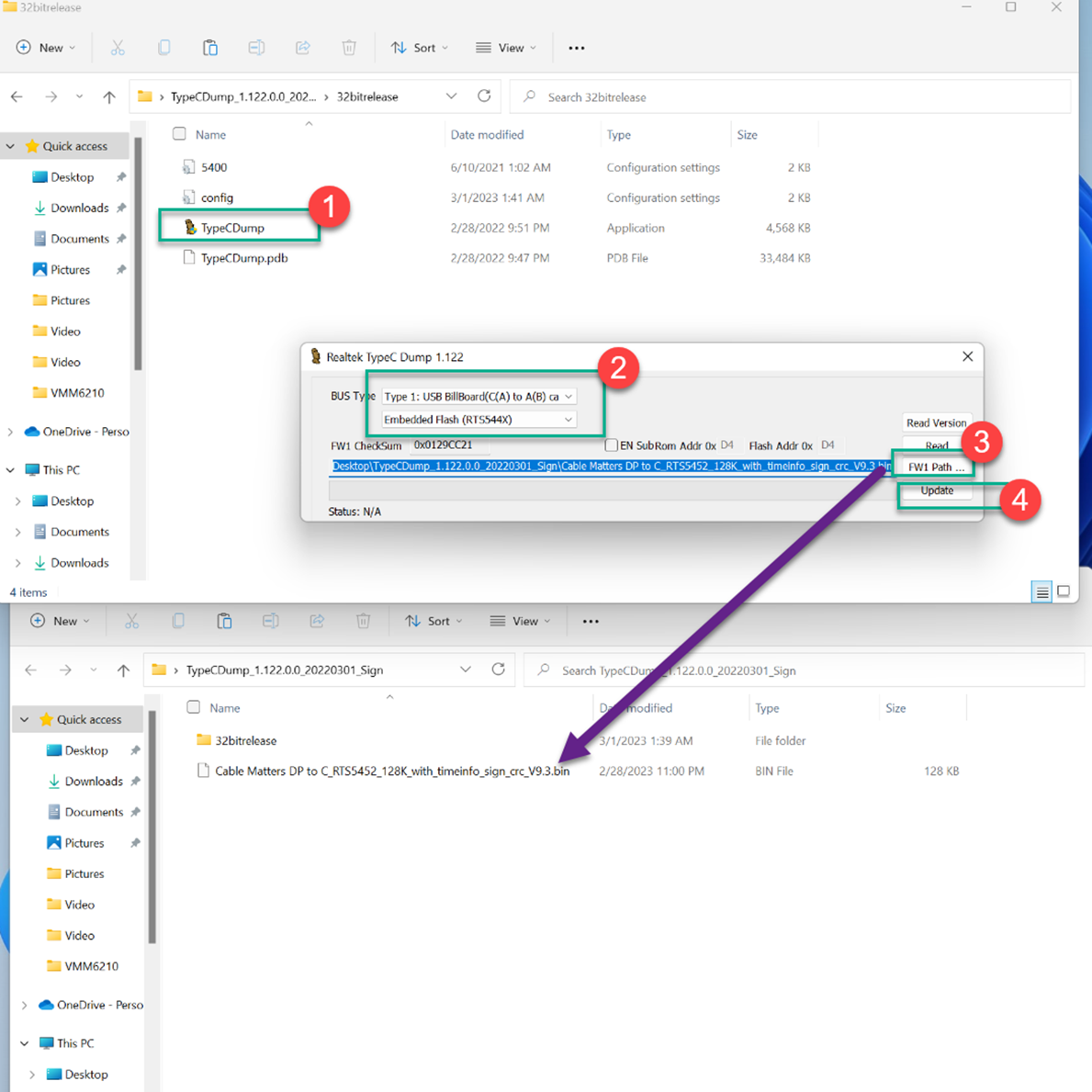Click the firmware file path input field

pos(610,466)
